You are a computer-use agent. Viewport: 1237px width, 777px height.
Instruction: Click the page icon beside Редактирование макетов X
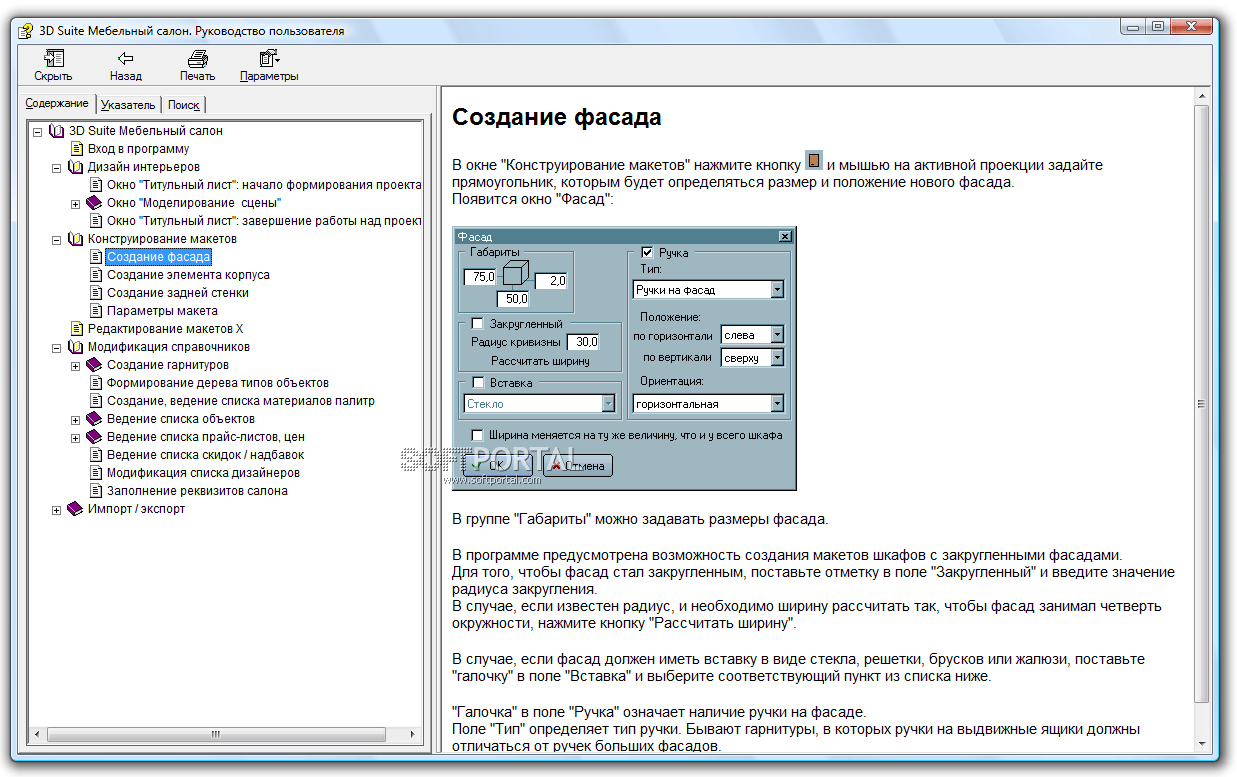[x=77, y=329]
